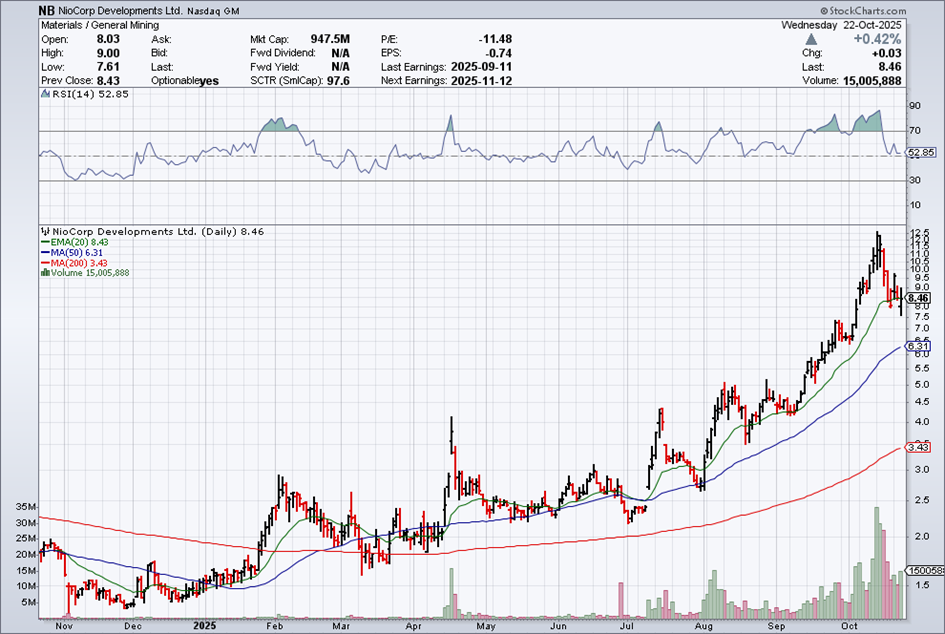Click the 5M volume axis label
Screen dimensions: 945x634
click(28, 602)
